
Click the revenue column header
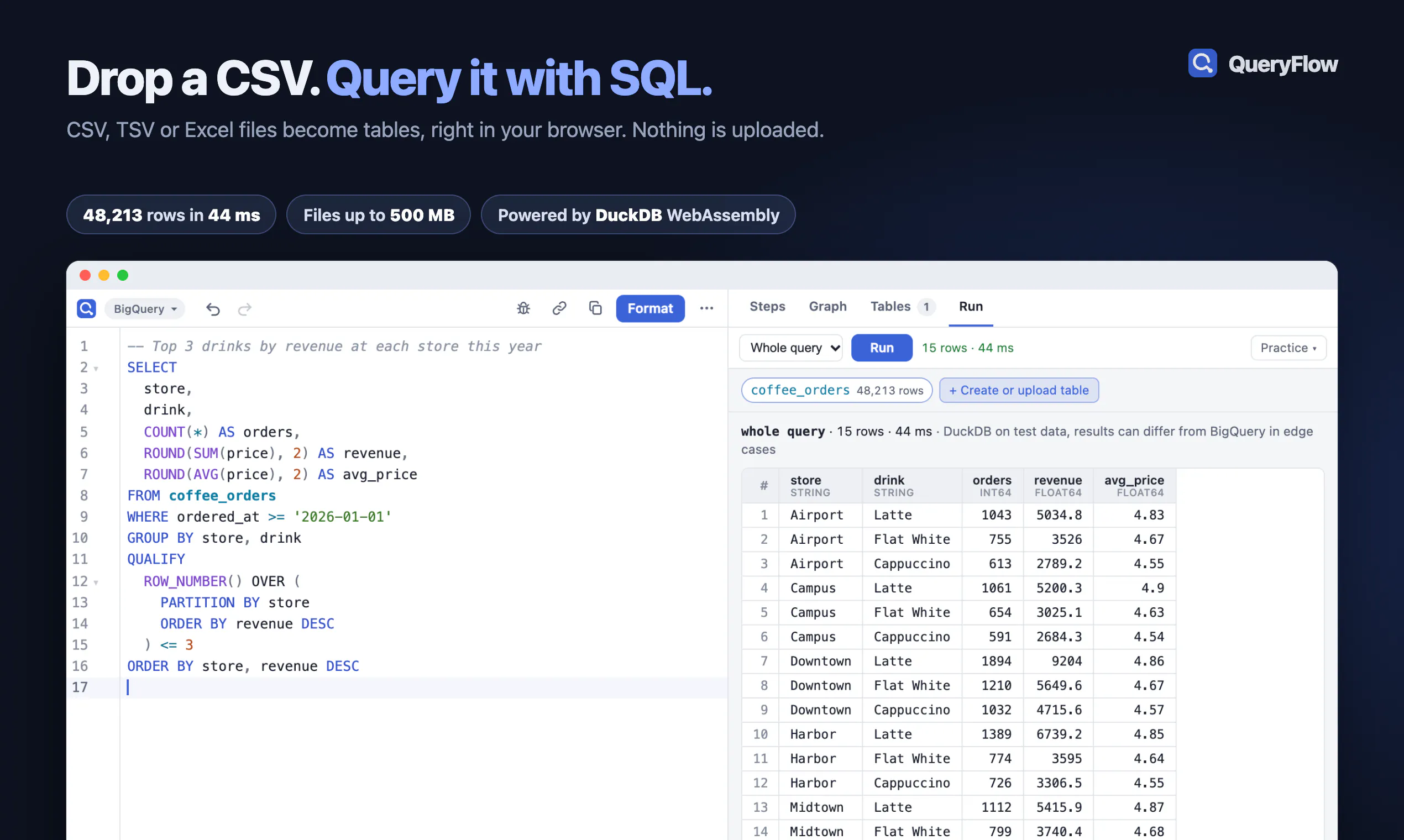(x=1057, y=486)
